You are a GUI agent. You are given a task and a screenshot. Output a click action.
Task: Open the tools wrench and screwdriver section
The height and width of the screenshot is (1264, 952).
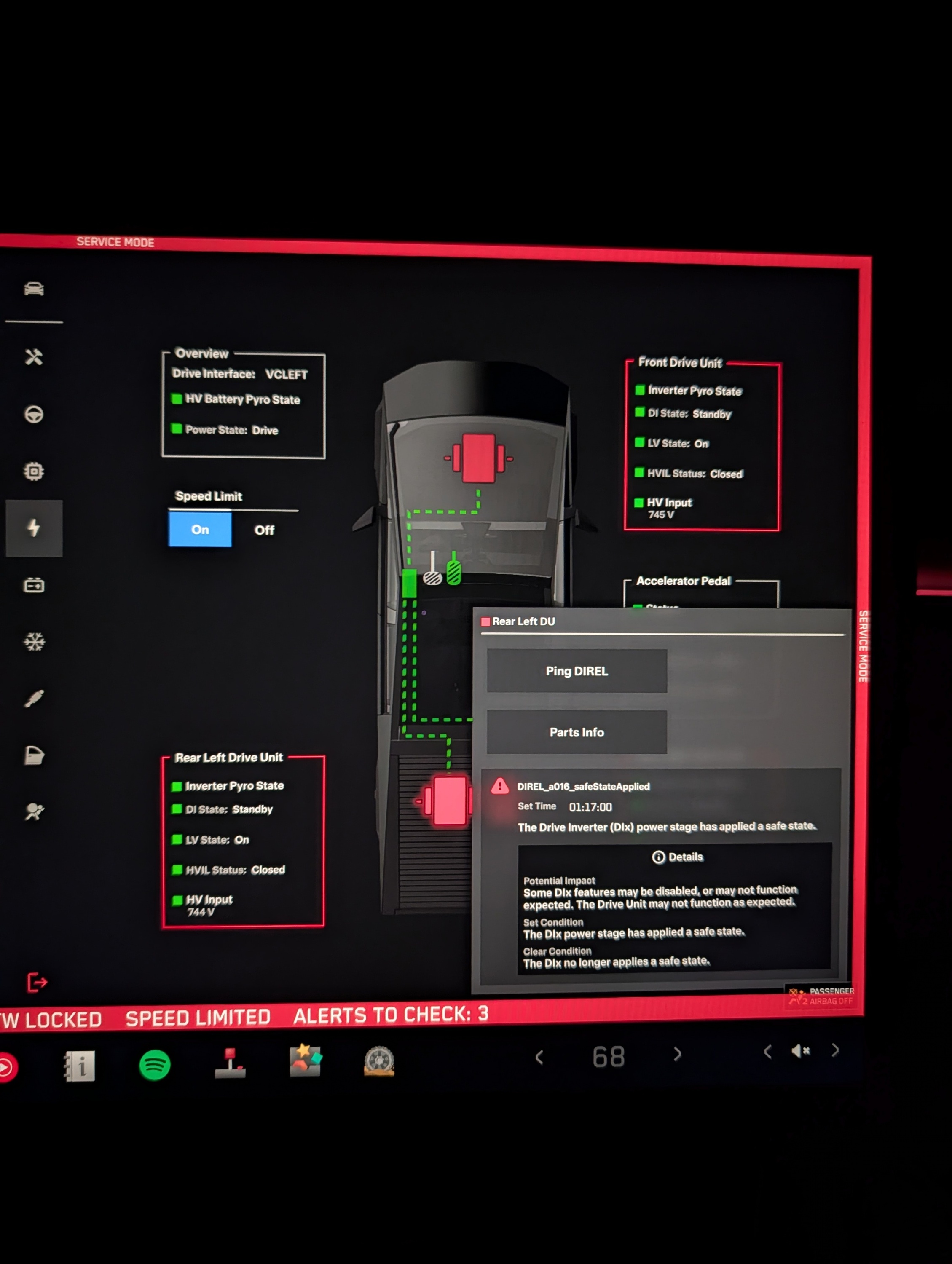click(34, 357)
